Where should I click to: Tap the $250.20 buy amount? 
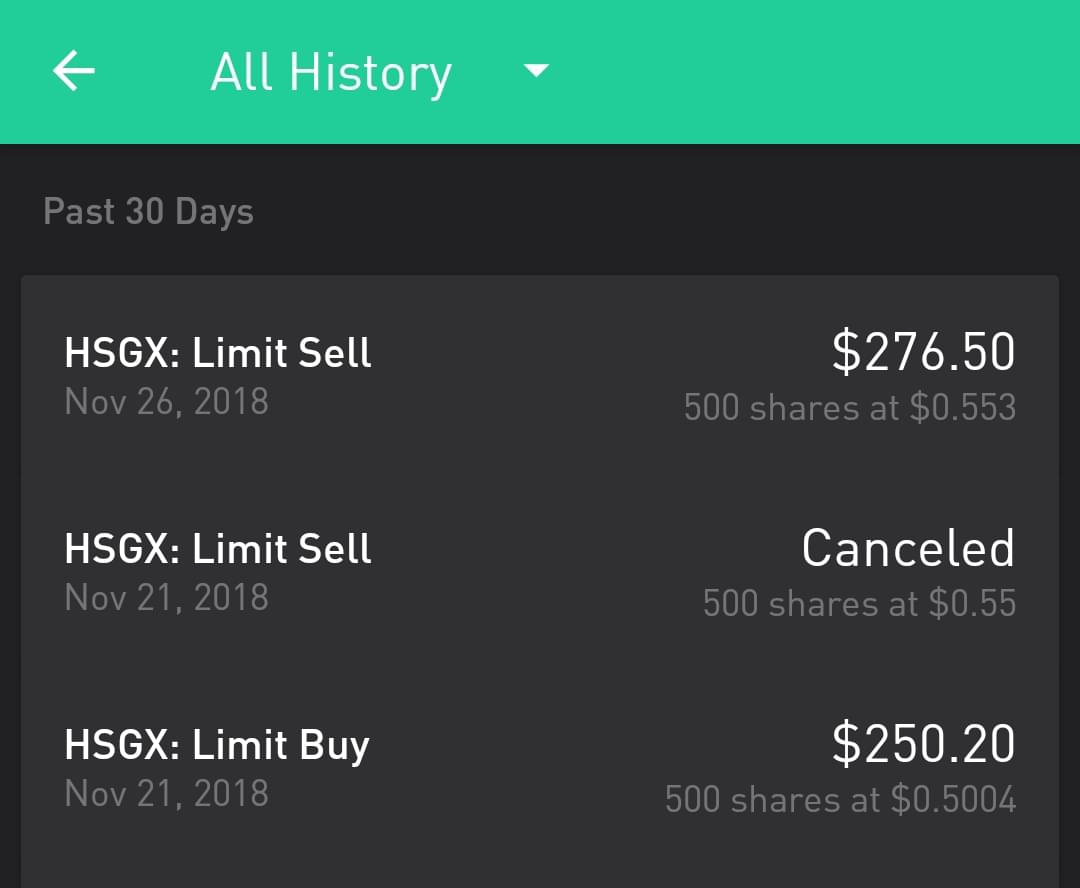click(x=923, y=744)
